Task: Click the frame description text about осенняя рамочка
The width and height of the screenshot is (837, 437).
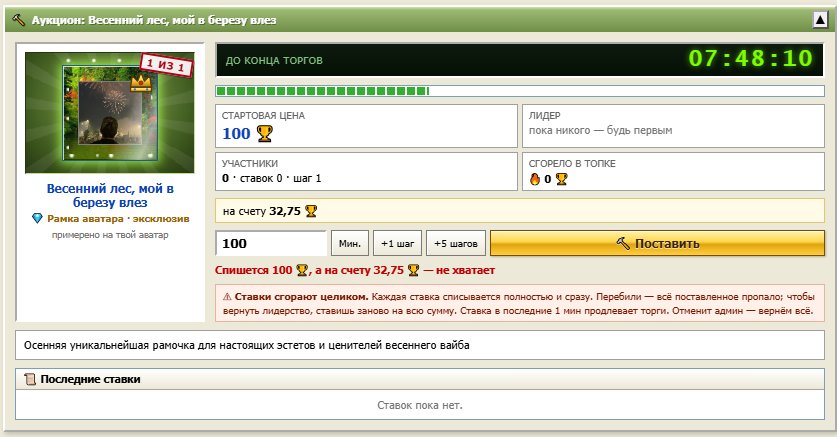Action: coord(247,345)
